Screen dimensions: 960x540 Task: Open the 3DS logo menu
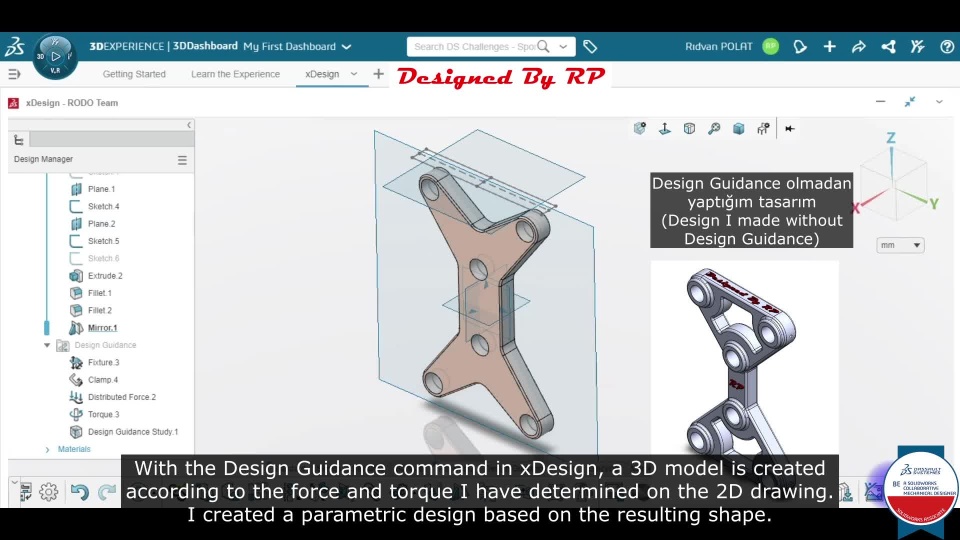point(14,47)
